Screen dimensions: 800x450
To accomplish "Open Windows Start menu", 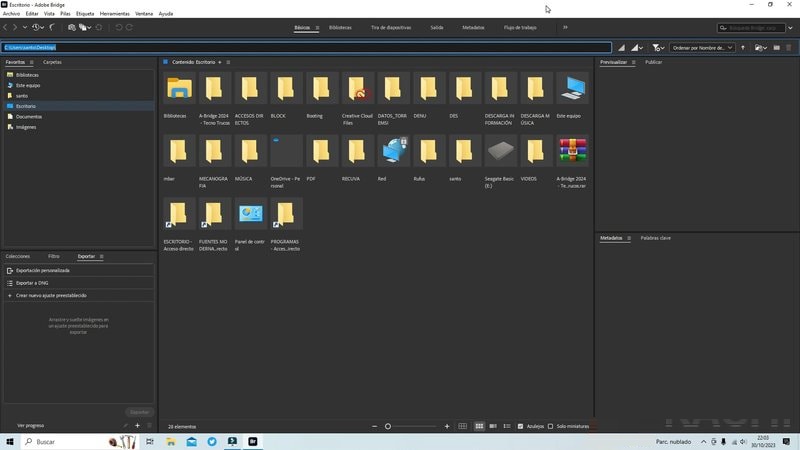I will 10,442.
